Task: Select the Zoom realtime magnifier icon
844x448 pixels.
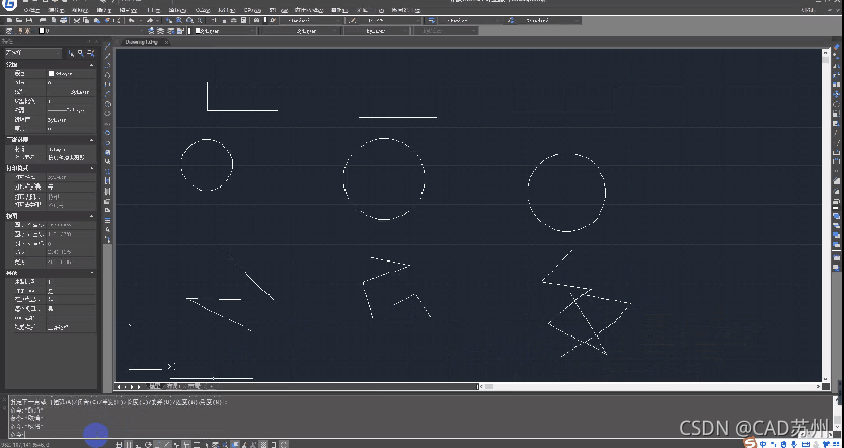Action: [179, 20]
